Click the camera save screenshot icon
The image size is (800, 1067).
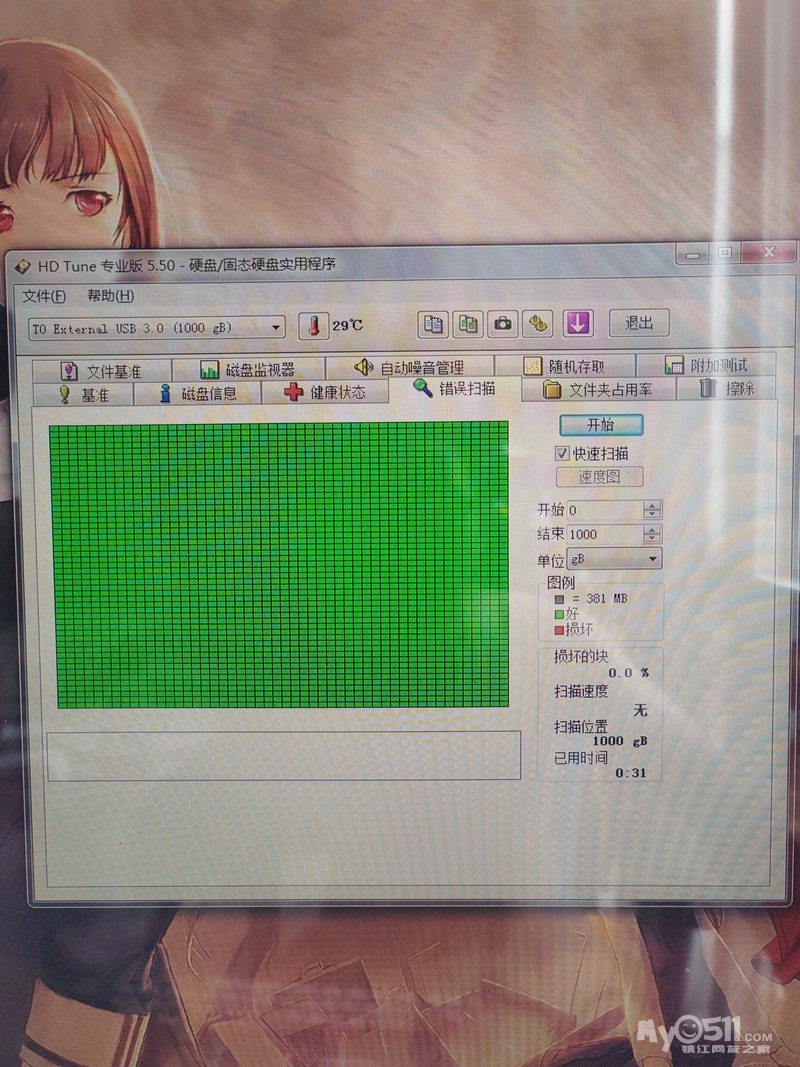click(x=503, y=324)
